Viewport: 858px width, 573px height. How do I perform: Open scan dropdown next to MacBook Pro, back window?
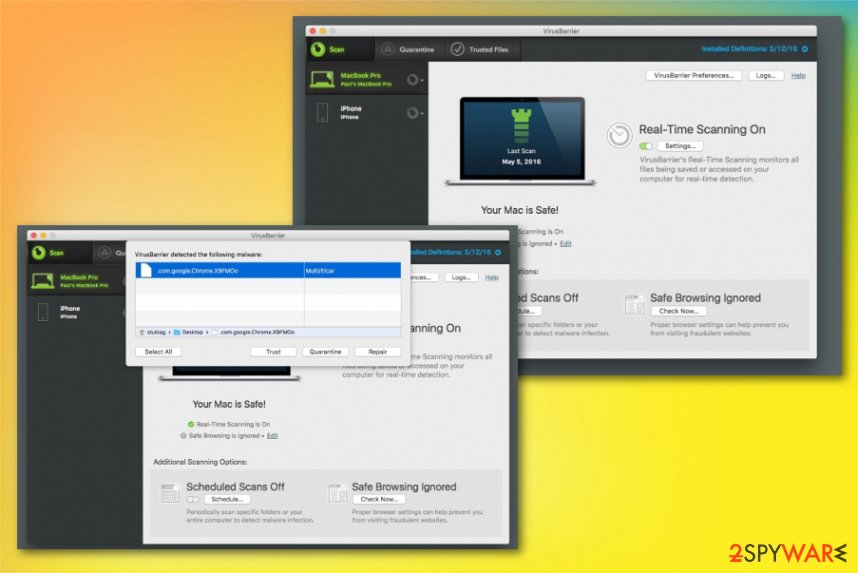[415, 80]
